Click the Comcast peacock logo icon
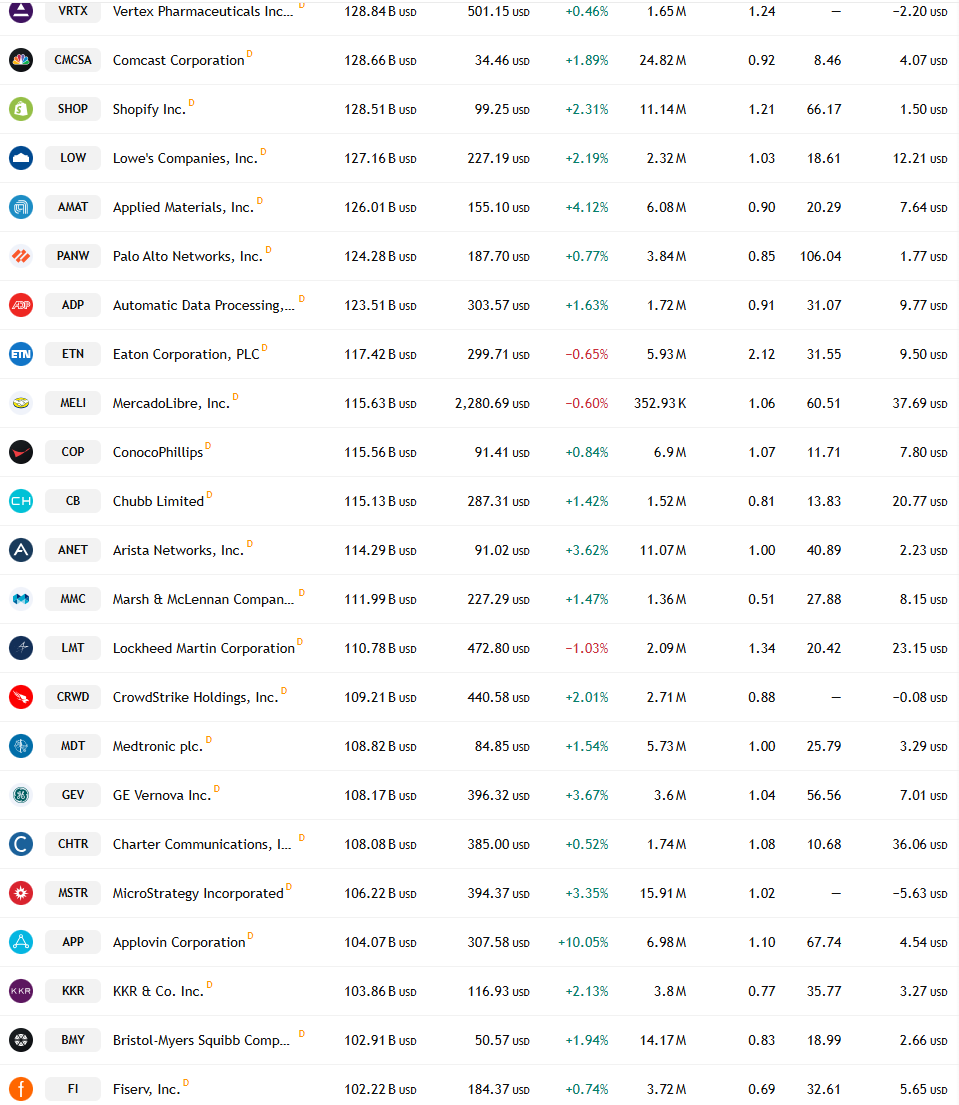 (x=21, y=60)
